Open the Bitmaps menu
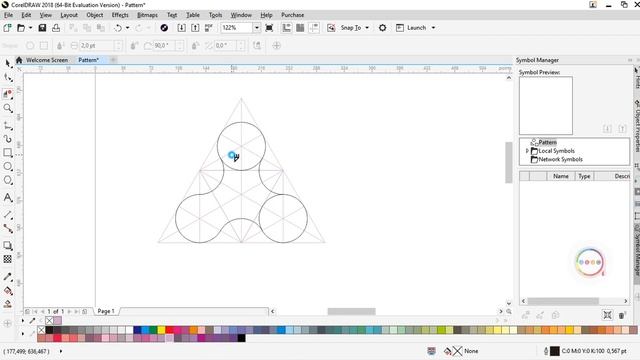Image resolution: width=640 pixels, height=360 pixels. 147,15
